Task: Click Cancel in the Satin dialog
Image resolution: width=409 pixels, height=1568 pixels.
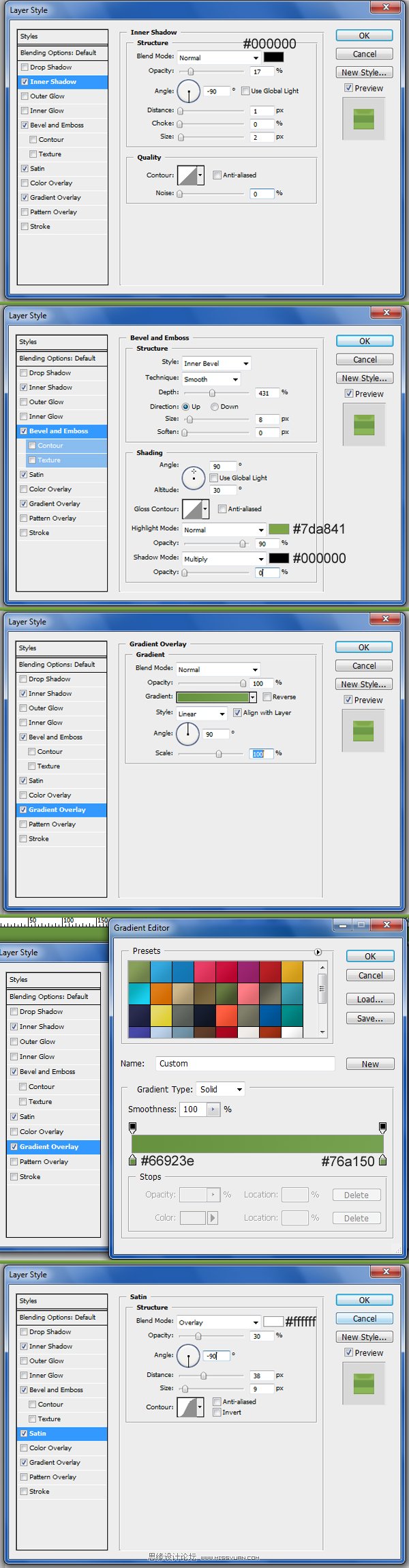Action: (365, 1318)
